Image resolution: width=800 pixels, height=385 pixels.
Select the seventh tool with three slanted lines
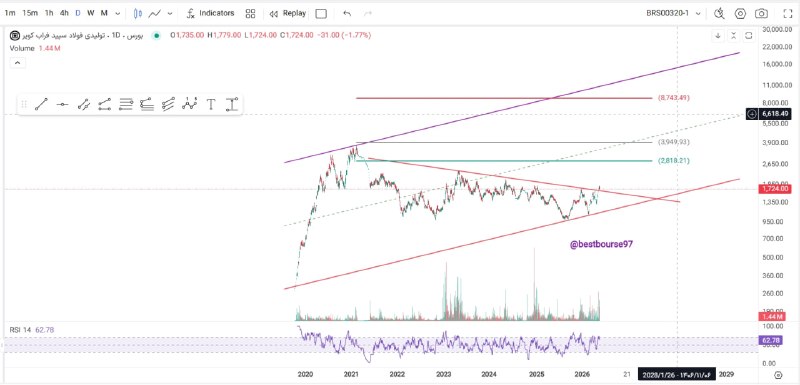point(168,105)
